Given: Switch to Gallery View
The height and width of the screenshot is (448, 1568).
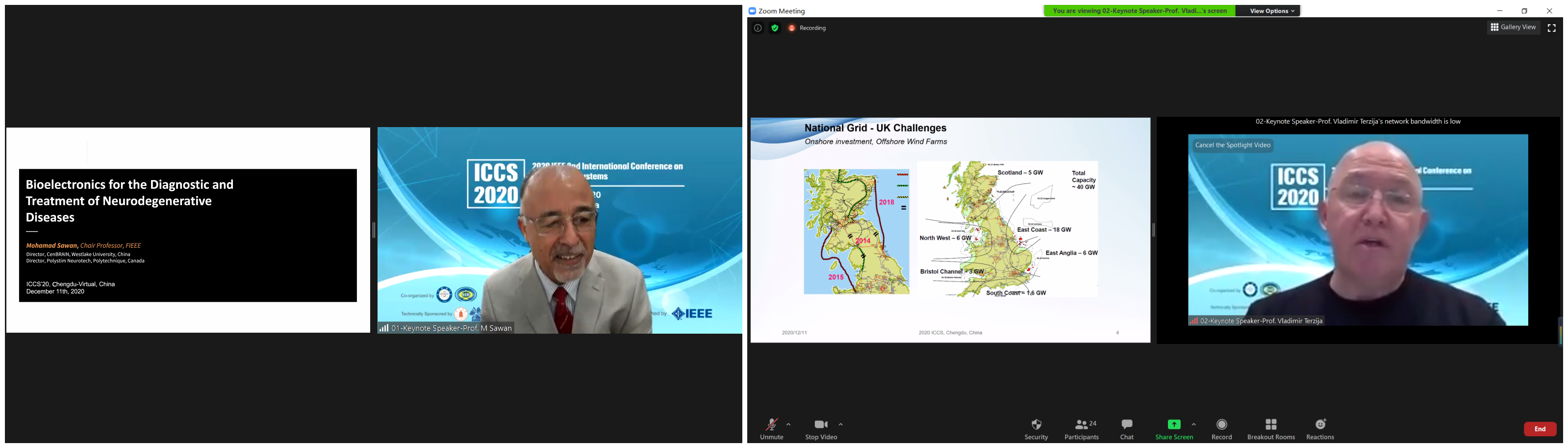Looking at the screenshot, I should tap(1513, 27).
